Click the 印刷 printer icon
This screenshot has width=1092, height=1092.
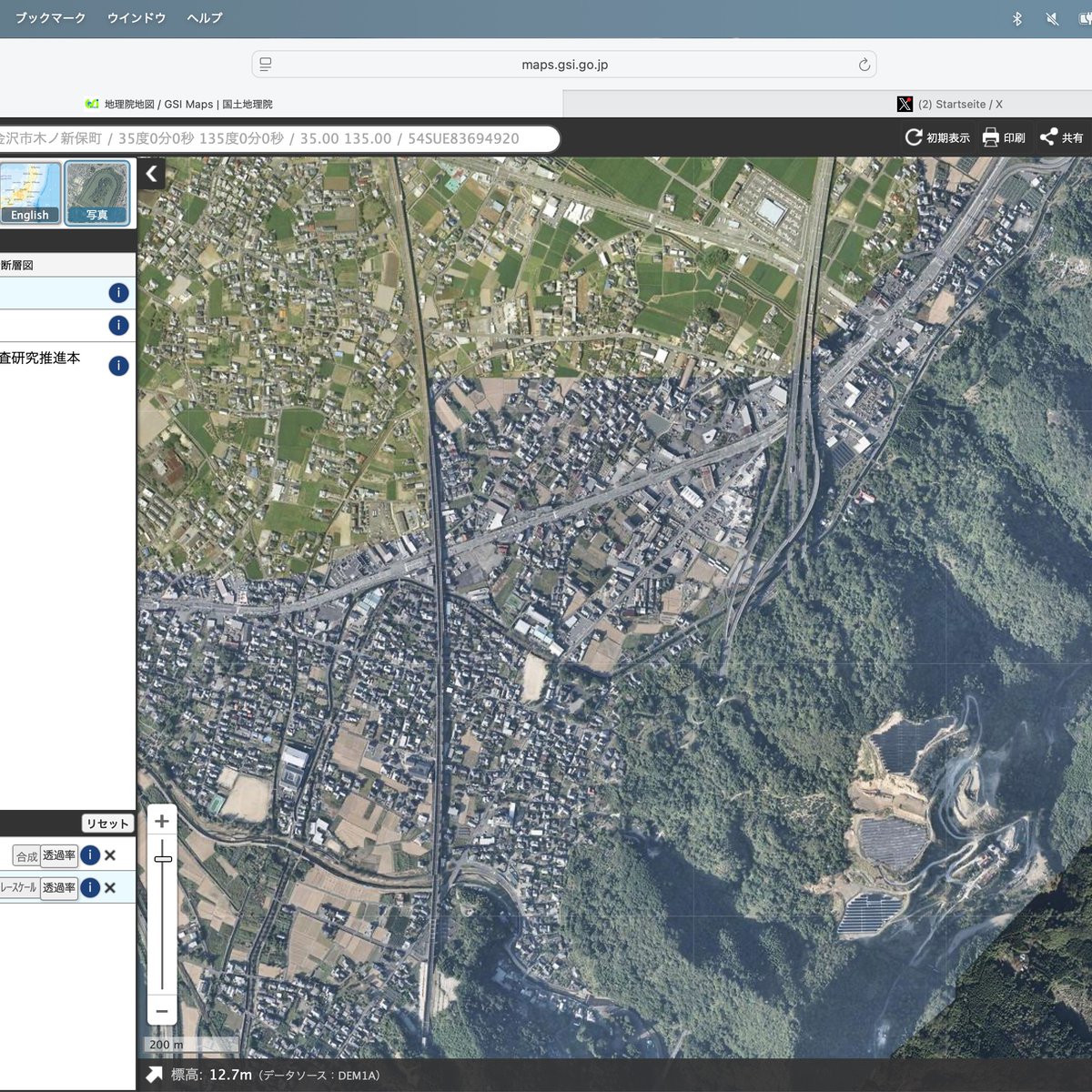tap(991, 137)
